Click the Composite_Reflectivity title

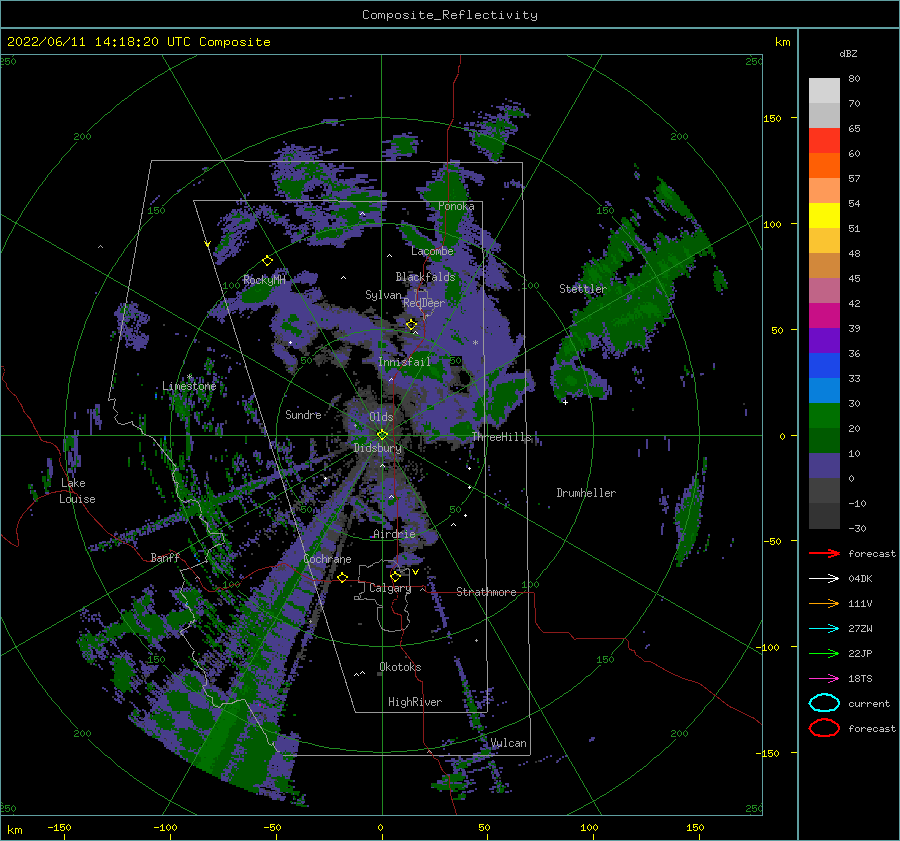(x=450, y=15)
